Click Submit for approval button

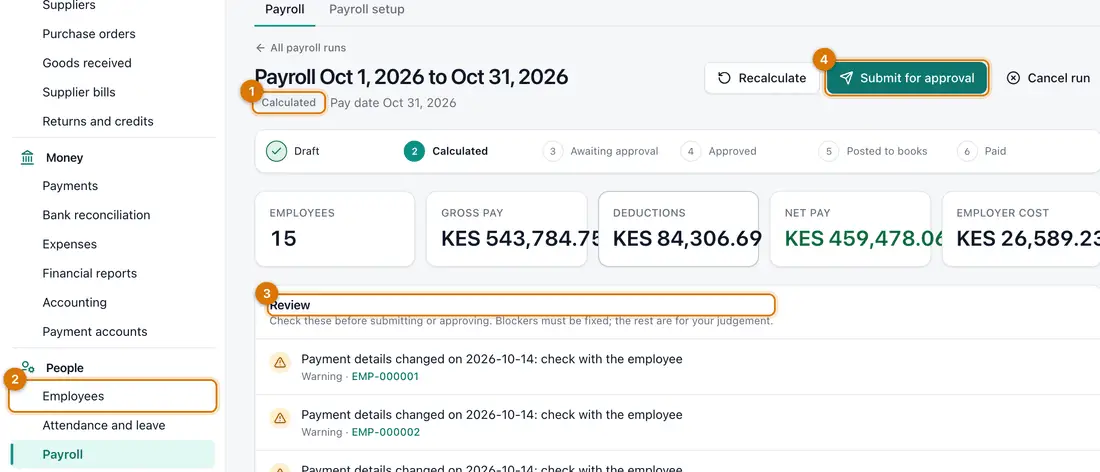click(x=907, y=78)
